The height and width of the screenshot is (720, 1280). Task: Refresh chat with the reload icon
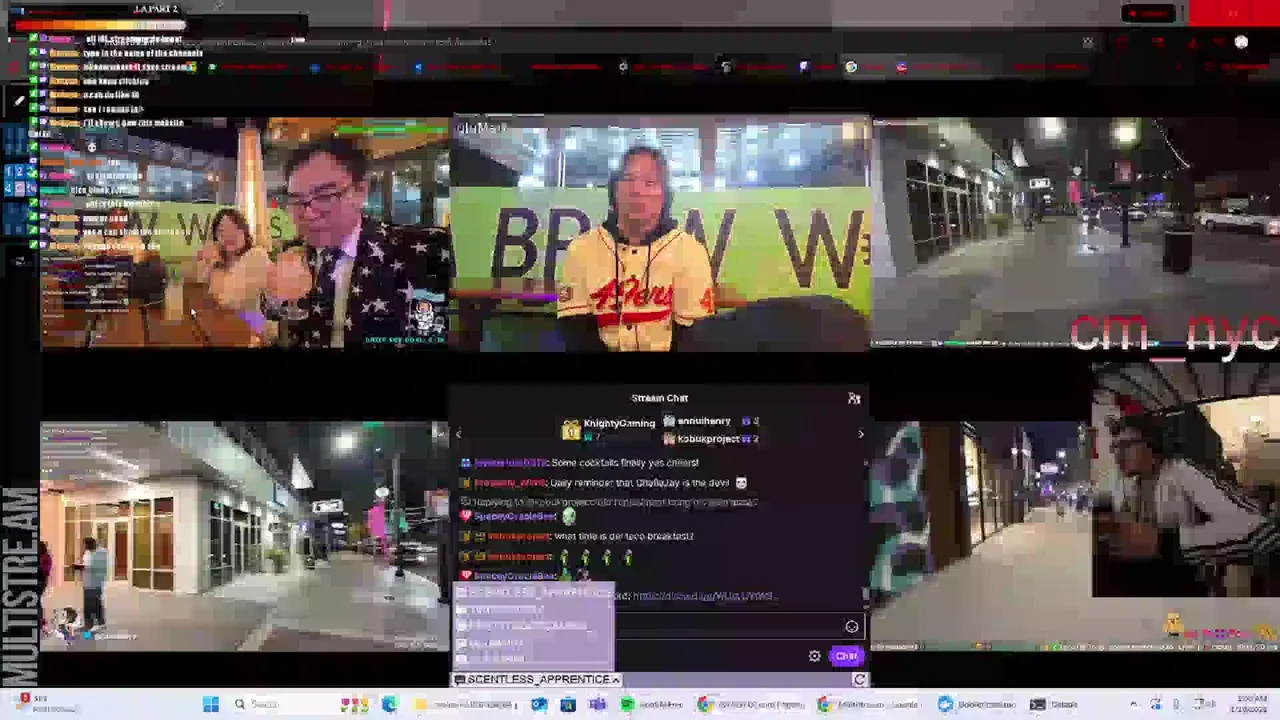(x=859, y=680)
